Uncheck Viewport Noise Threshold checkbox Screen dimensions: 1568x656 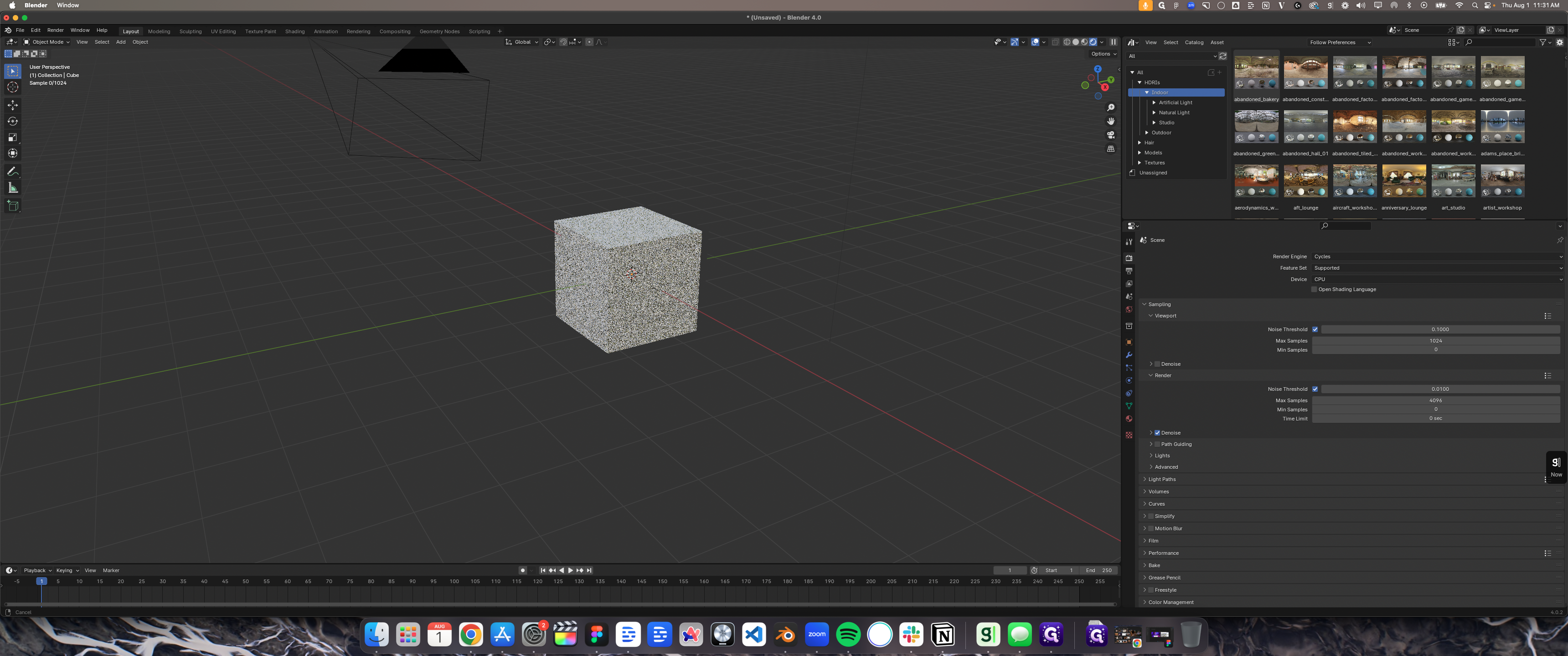pyautogui.click(x=1315, y=329)
